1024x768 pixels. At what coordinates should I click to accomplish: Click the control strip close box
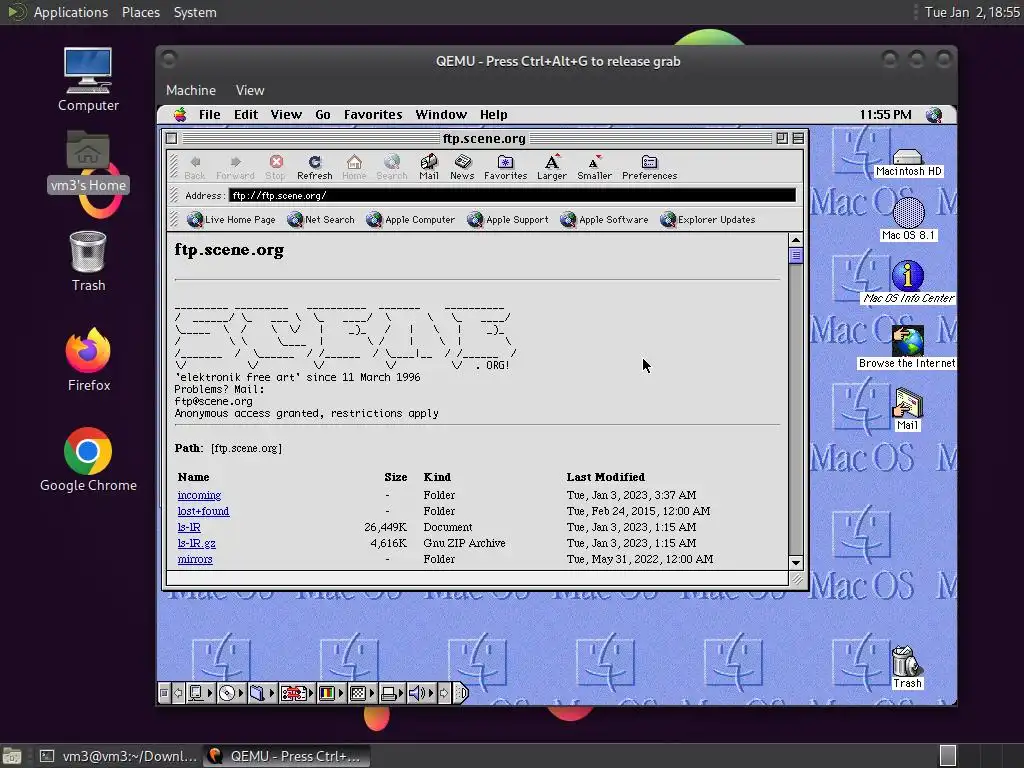(165, 693)
